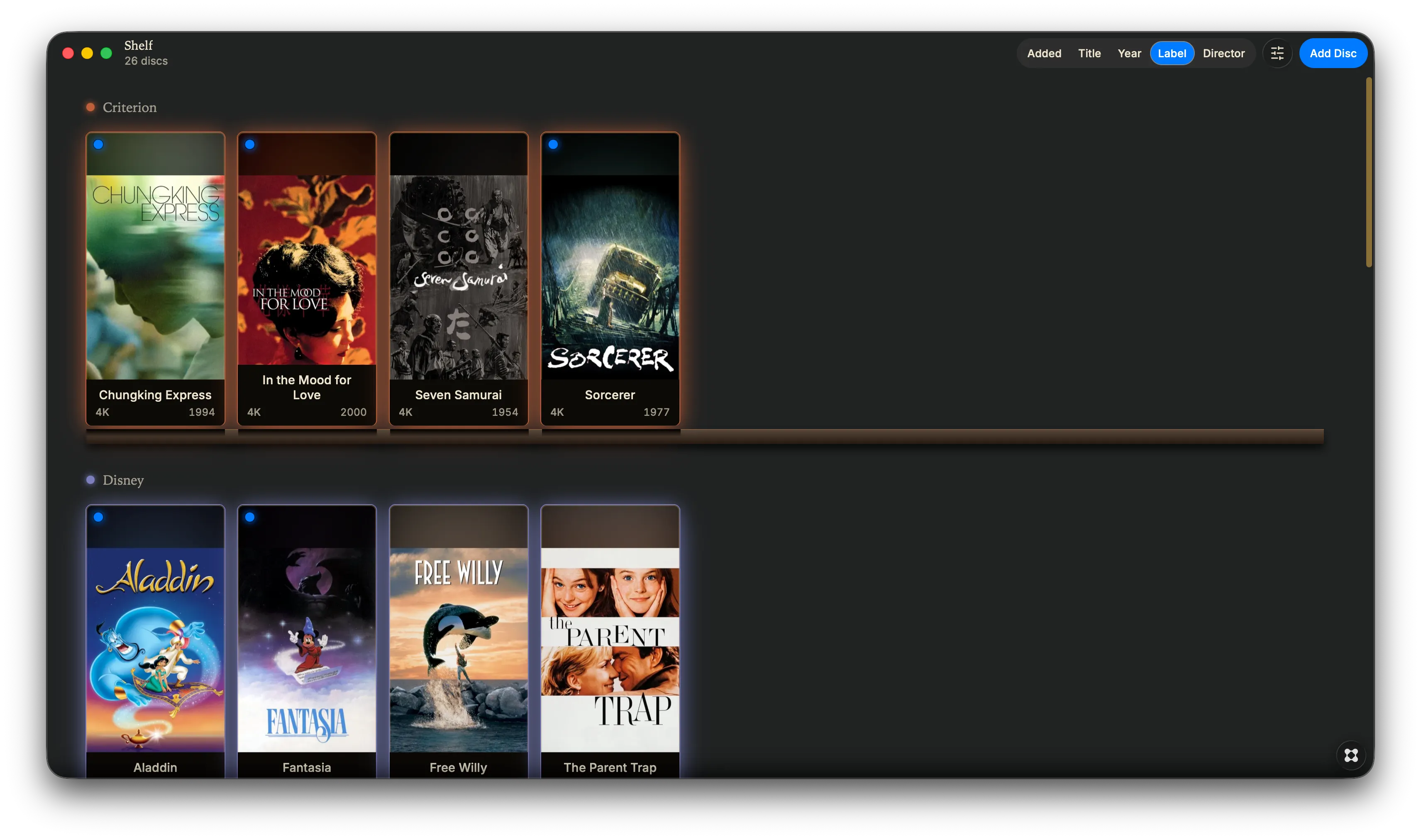Click the Add Disc button
The width and height of the screenshot is (1421, 840).
[x=1333, y=53]
